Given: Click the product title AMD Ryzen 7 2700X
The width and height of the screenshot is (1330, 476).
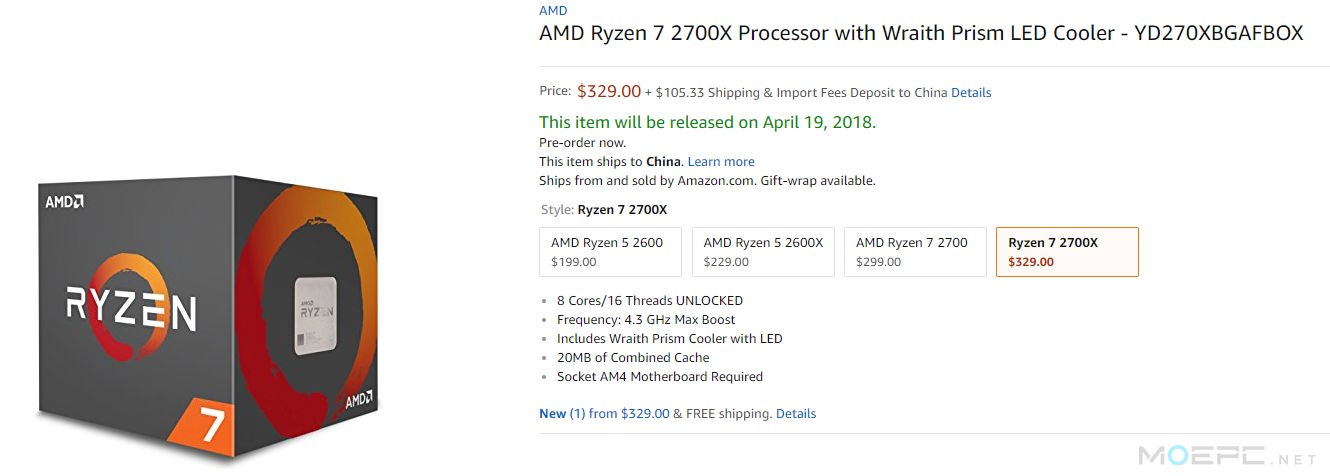Looking at the screenshot, I should (921, 34).
